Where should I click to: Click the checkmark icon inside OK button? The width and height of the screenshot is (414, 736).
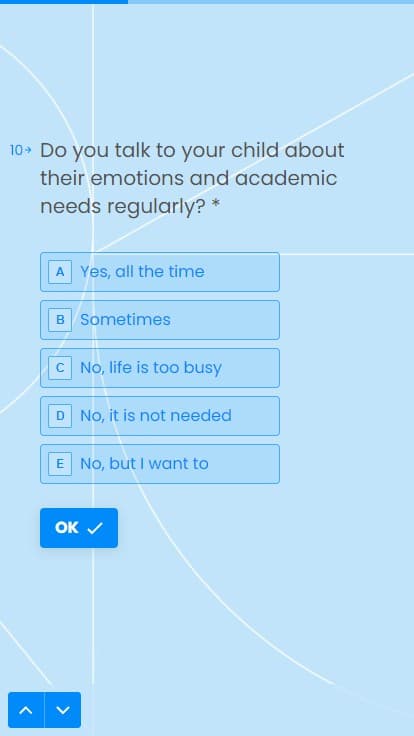(95, 529)
